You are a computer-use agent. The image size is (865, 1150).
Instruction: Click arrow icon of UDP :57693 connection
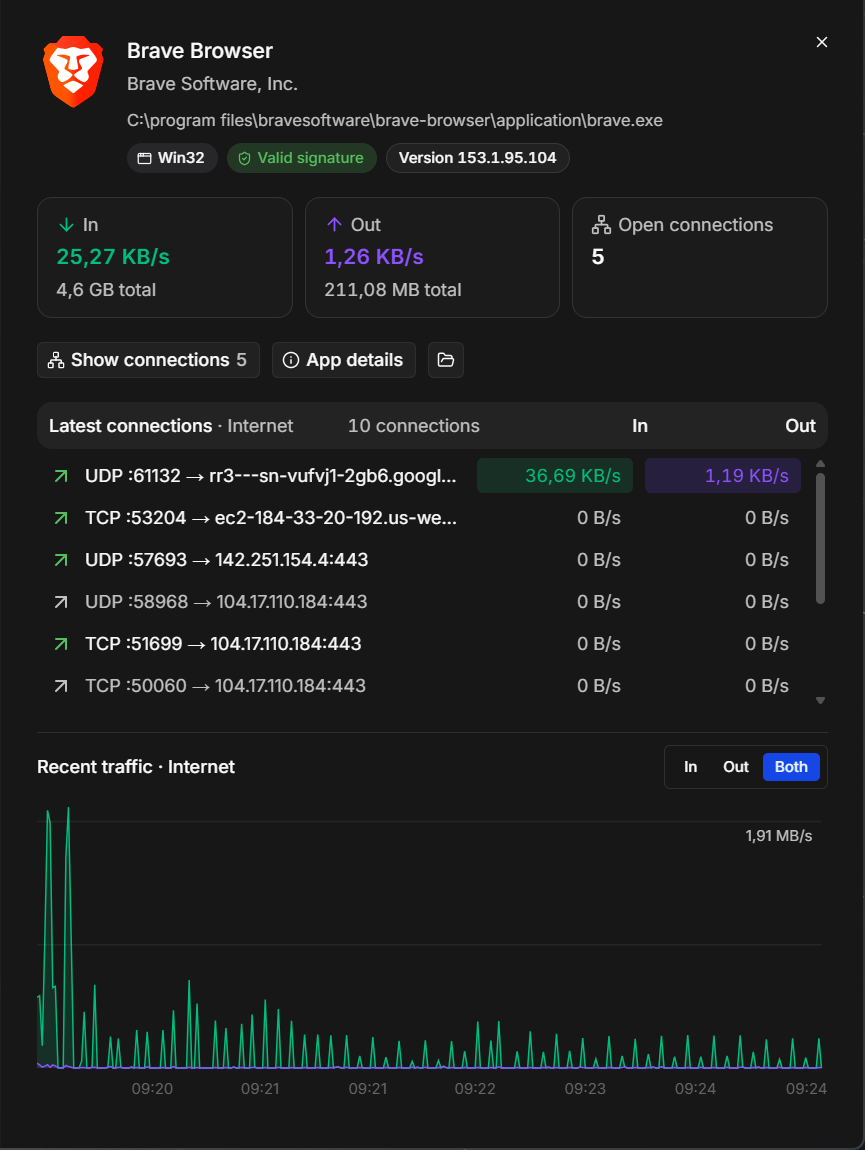tap(61, 560)
